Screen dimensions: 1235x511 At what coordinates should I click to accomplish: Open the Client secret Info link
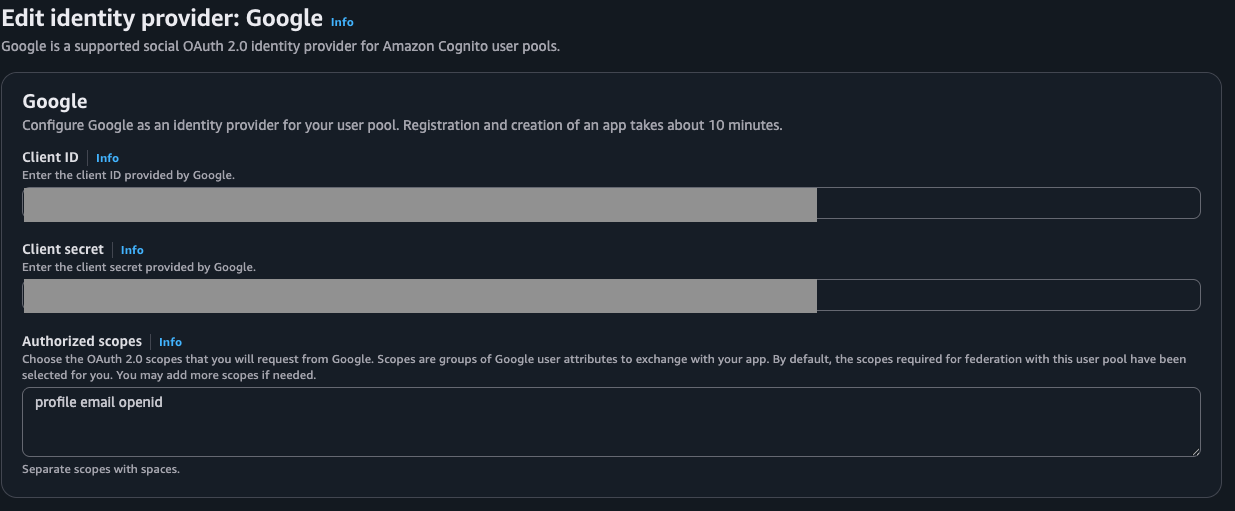click(x=132, y=250)
